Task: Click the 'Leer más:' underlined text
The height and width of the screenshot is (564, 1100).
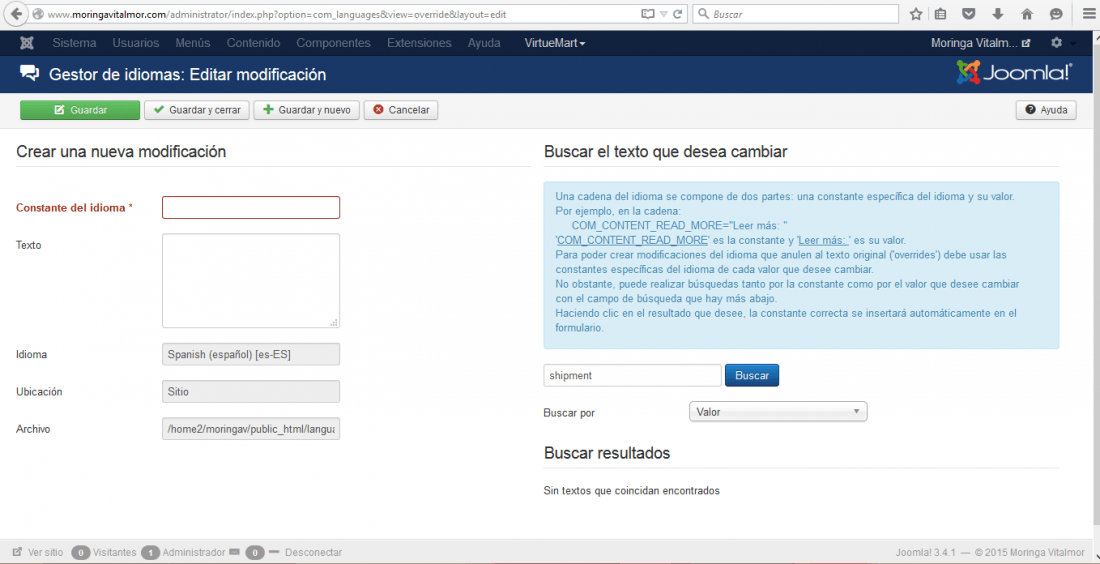Action: (824, 240)
